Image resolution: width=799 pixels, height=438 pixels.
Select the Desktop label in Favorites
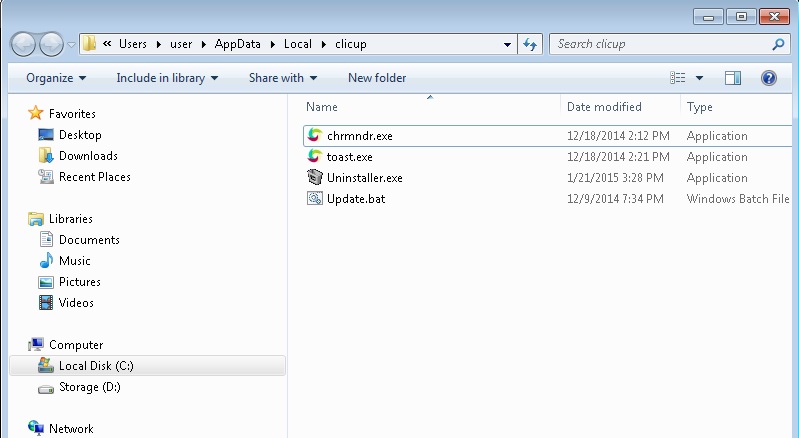[x=80, y=135]
